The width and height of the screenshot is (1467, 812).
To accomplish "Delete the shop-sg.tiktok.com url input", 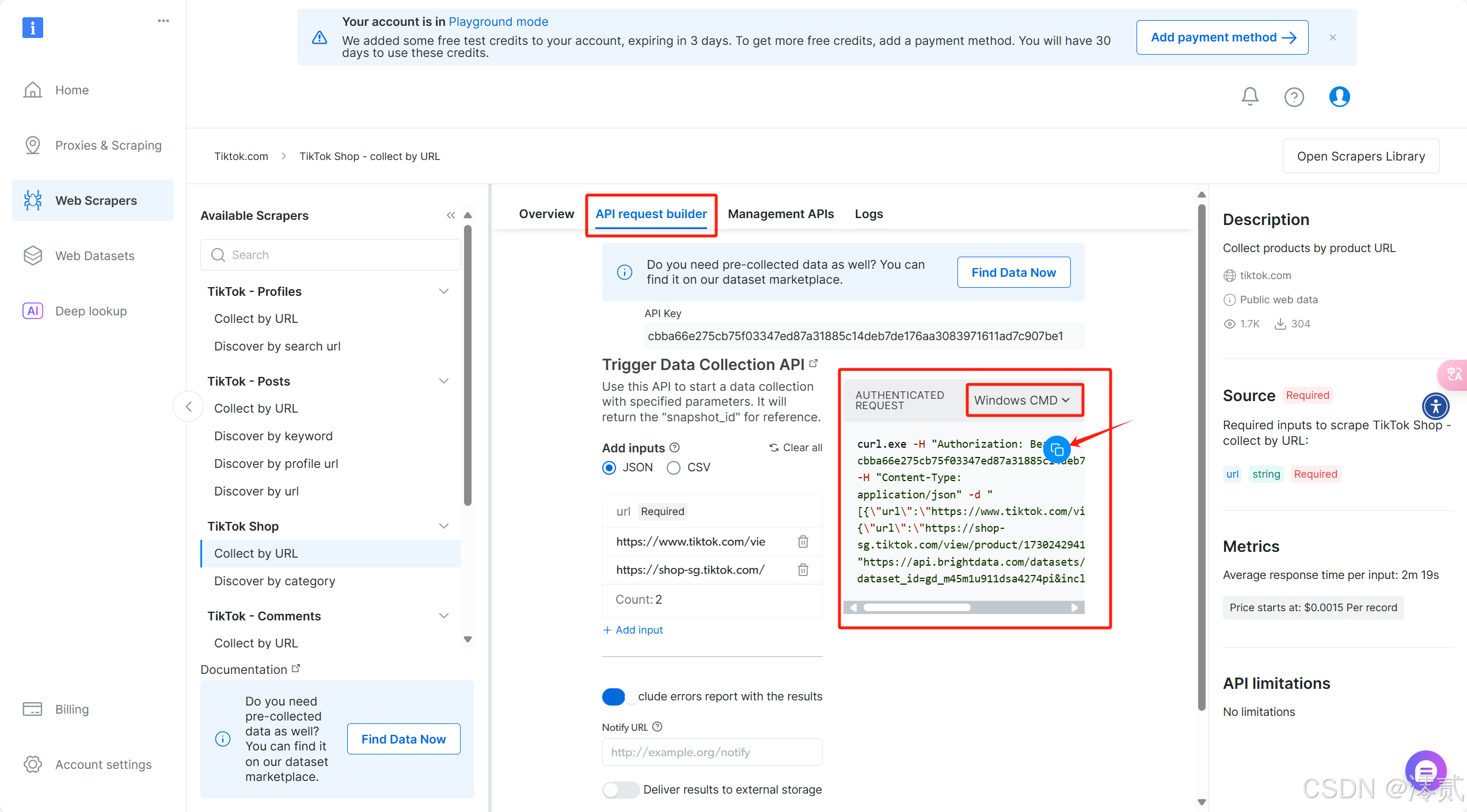I will pos(803,570).
